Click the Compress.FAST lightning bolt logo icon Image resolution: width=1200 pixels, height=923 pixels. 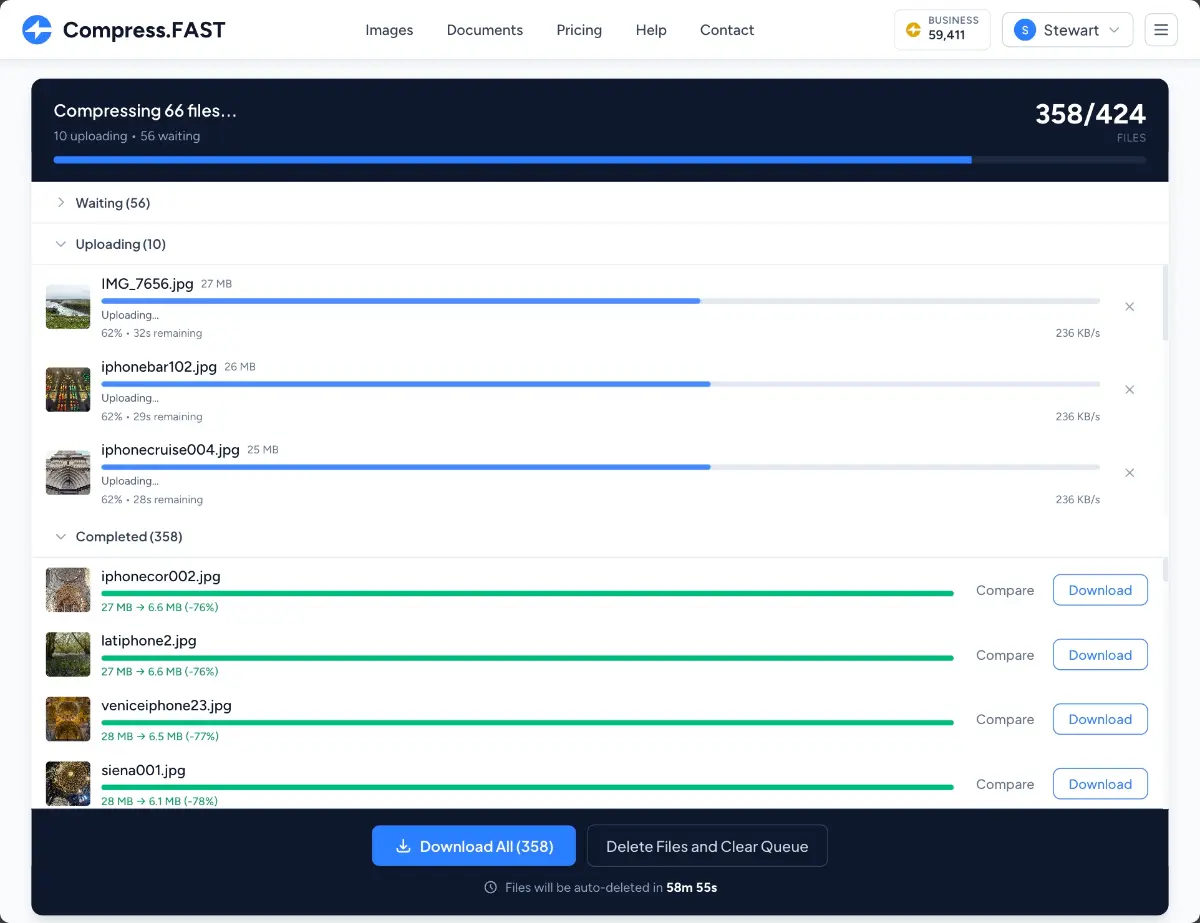(37, 29)
